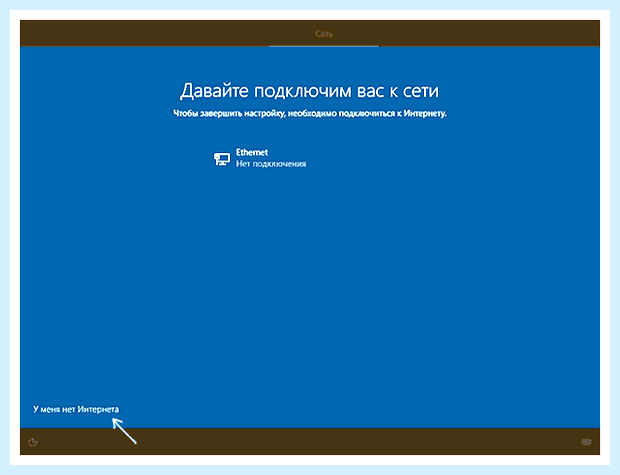
Task: Click the heading 'Давайте подключим вас к сети'
Action: (309, 91)
